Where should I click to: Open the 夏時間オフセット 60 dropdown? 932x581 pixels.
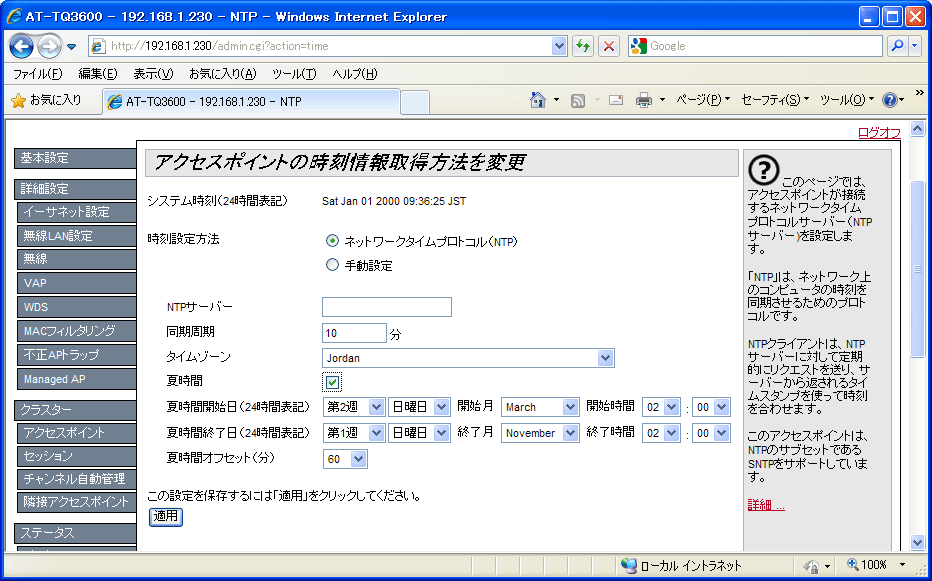(x=345, y=460)
